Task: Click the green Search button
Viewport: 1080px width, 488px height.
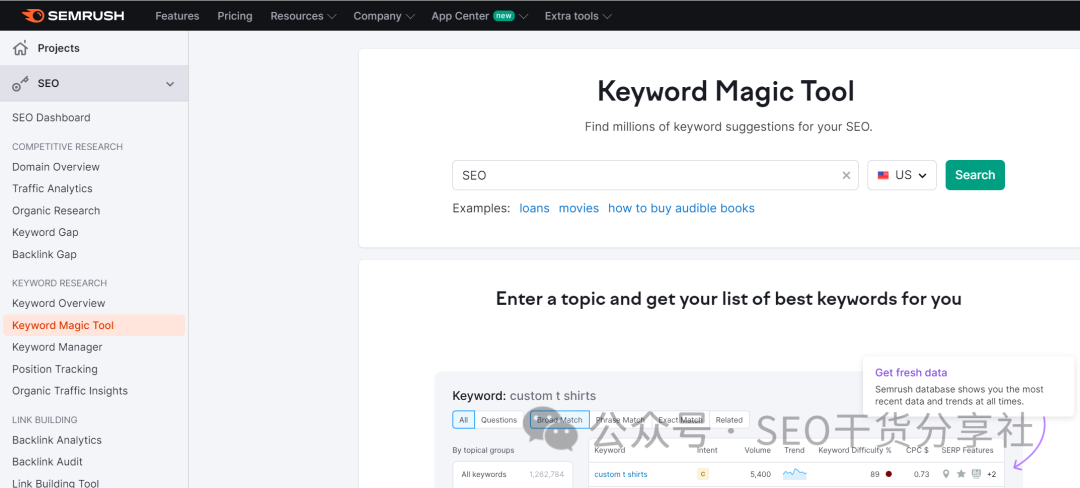Action: [x=975, y=175]
